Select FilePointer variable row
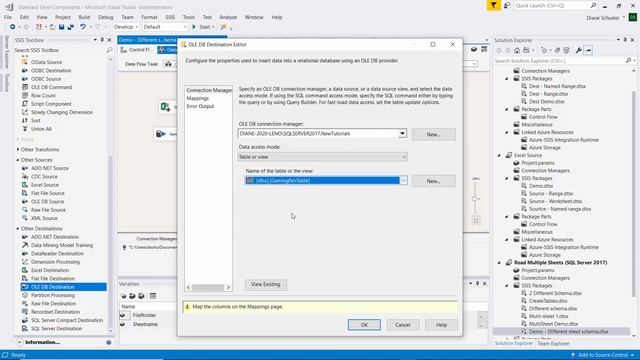 pyautogui.click(x=144, y=316)
